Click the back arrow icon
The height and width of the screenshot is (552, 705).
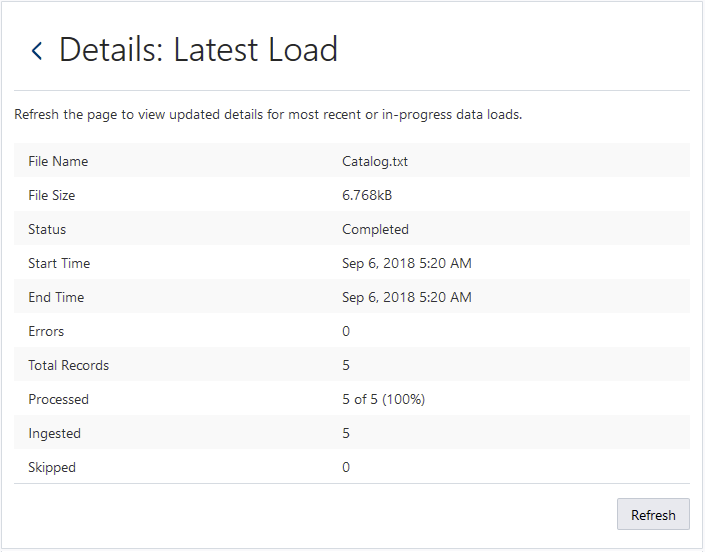coord(37,51)
